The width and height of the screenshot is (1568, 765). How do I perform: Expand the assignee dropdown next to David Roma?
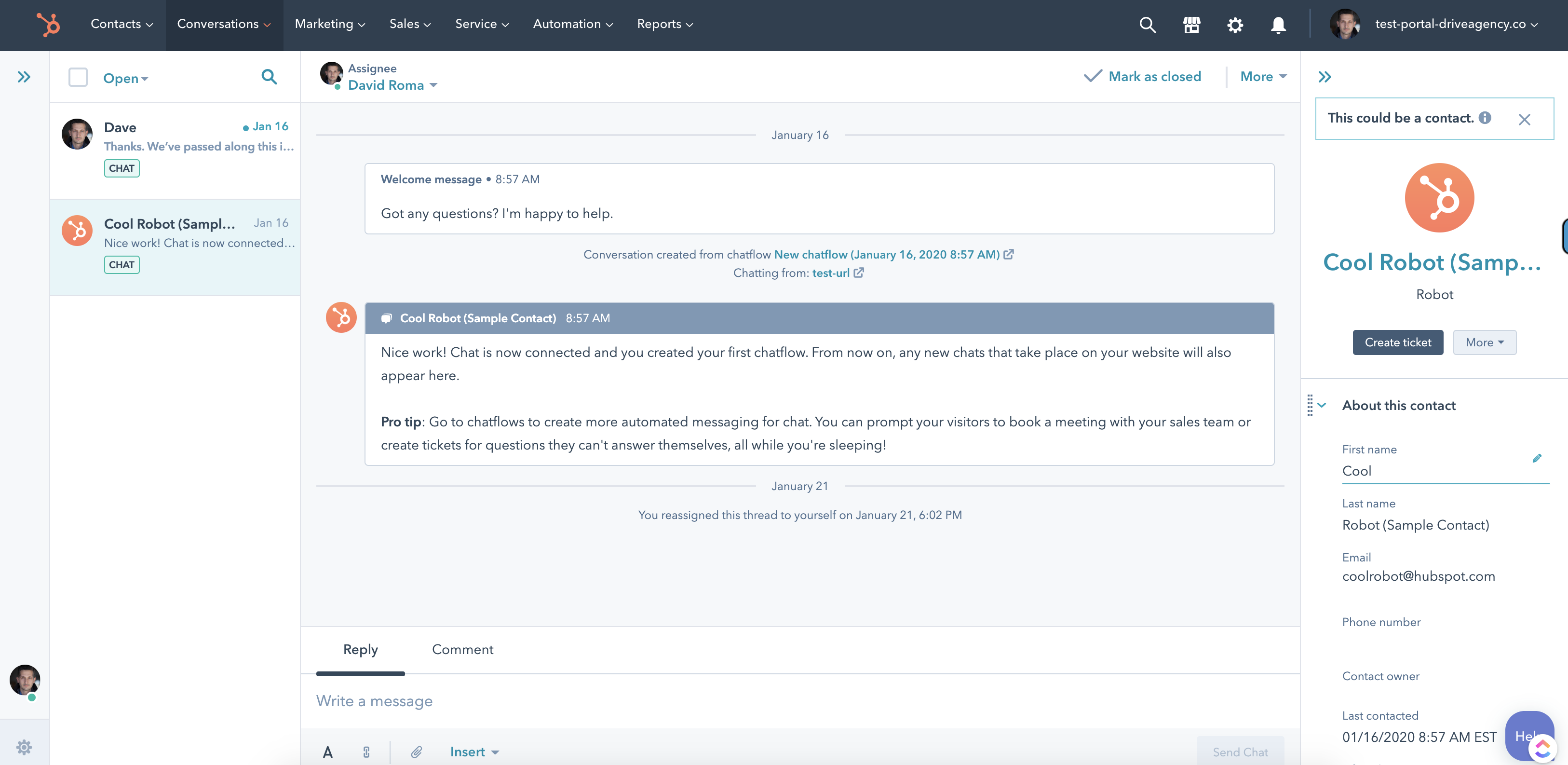[433, 85]
